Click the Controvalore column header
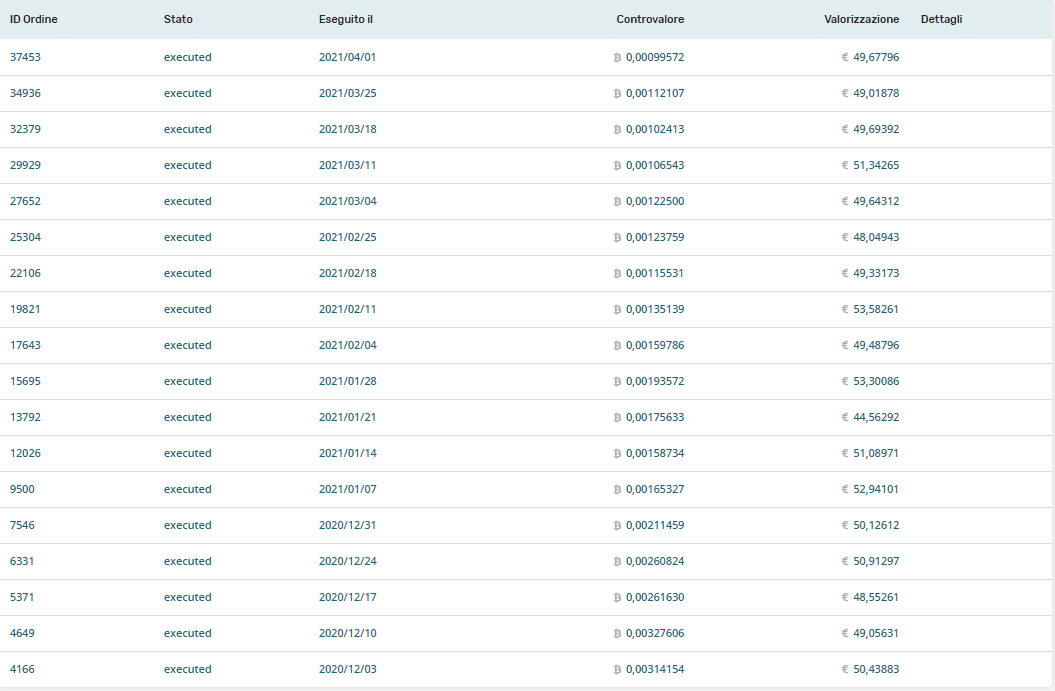The image size is (1055, 691). pos(650,20)
